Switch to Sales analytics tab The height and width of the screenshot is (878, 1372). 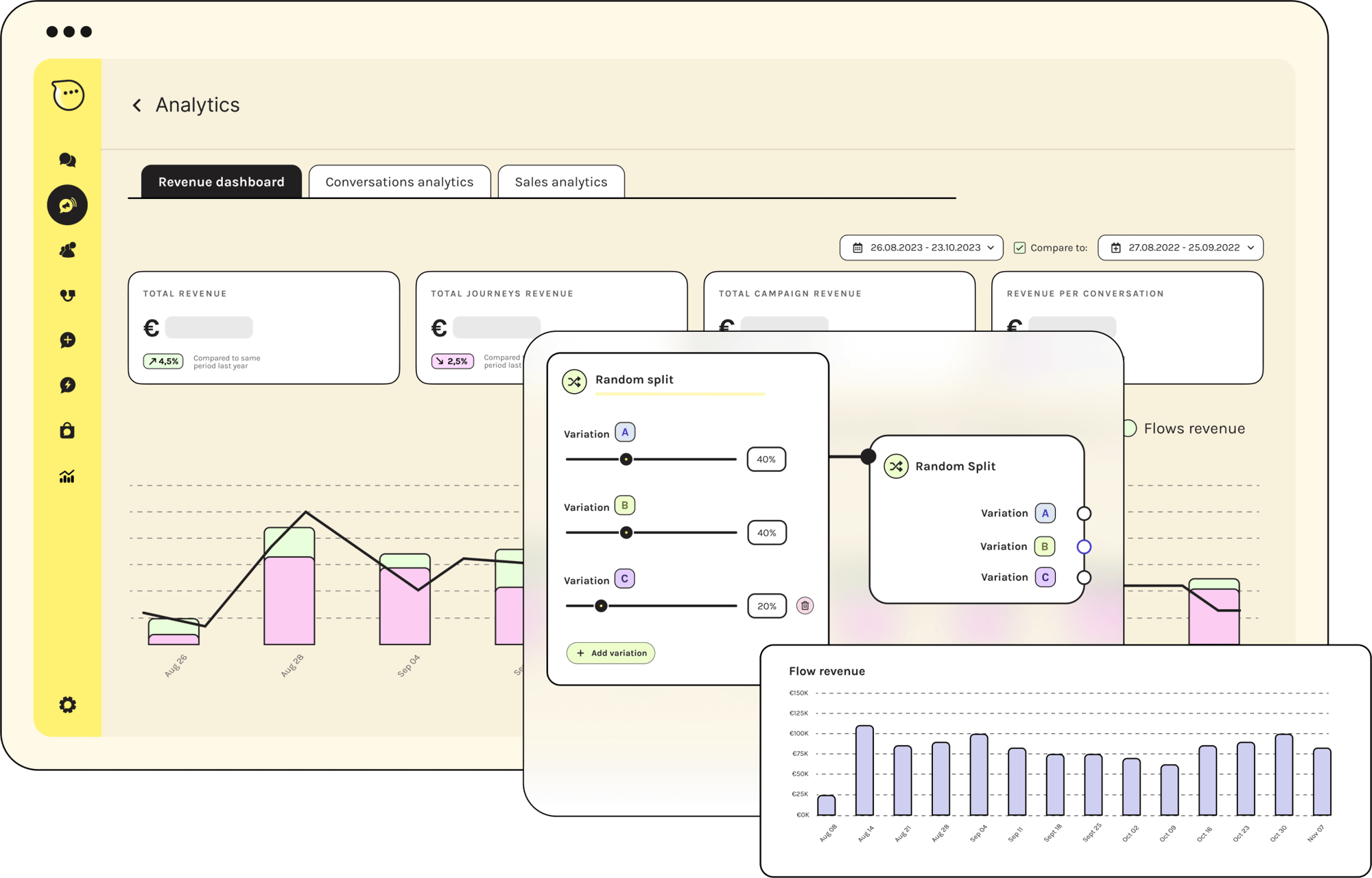pyautogui.click(x=561, y=182)
